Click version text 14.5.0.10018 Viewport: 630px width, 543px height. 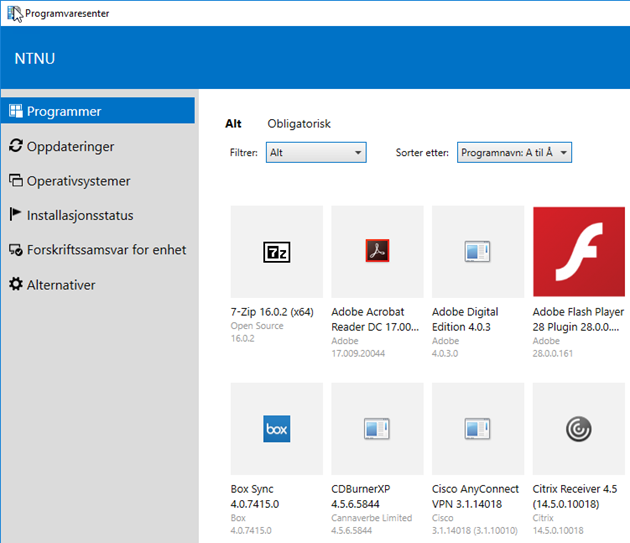(558, 531)
